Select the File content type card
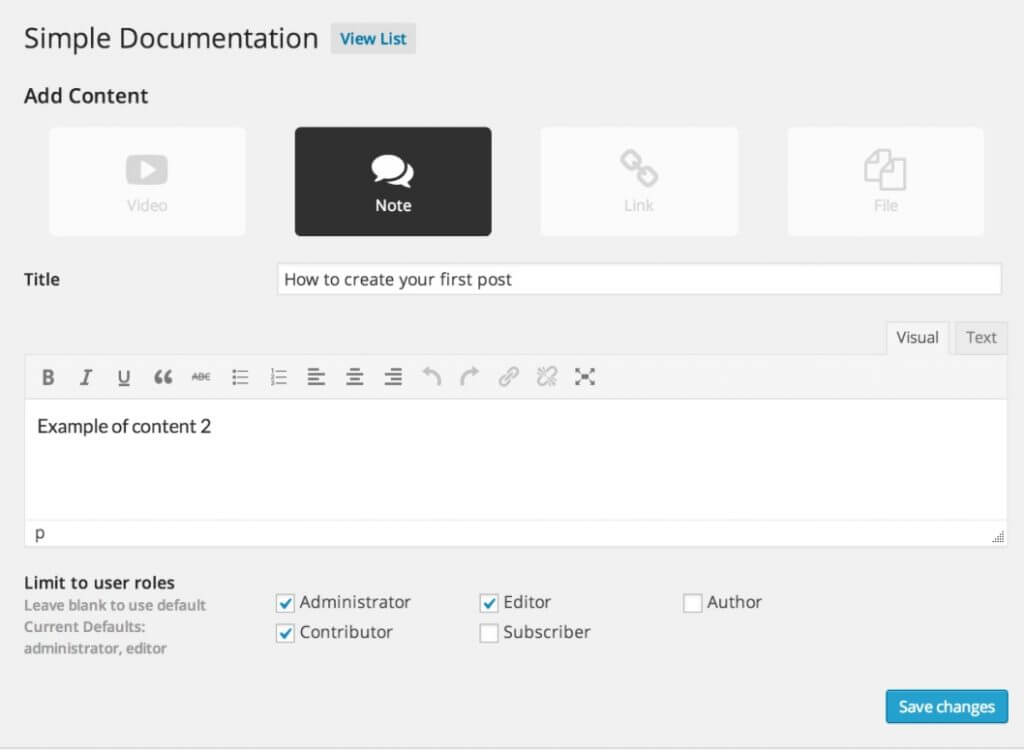The width and height of the screenshot is (1024, 753). (x=885, y=182)
